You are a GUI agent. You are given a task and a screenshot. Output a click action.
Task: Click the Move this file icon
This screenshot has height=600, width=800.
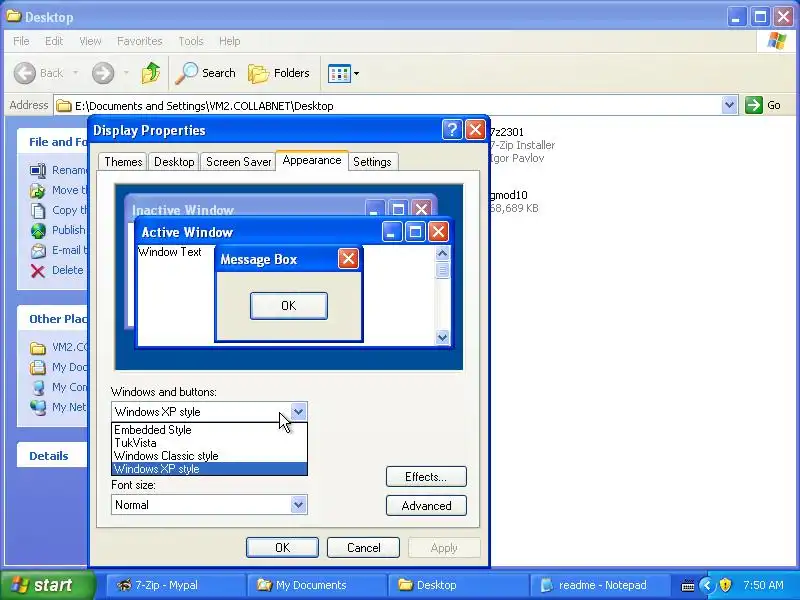click(38, 190)
